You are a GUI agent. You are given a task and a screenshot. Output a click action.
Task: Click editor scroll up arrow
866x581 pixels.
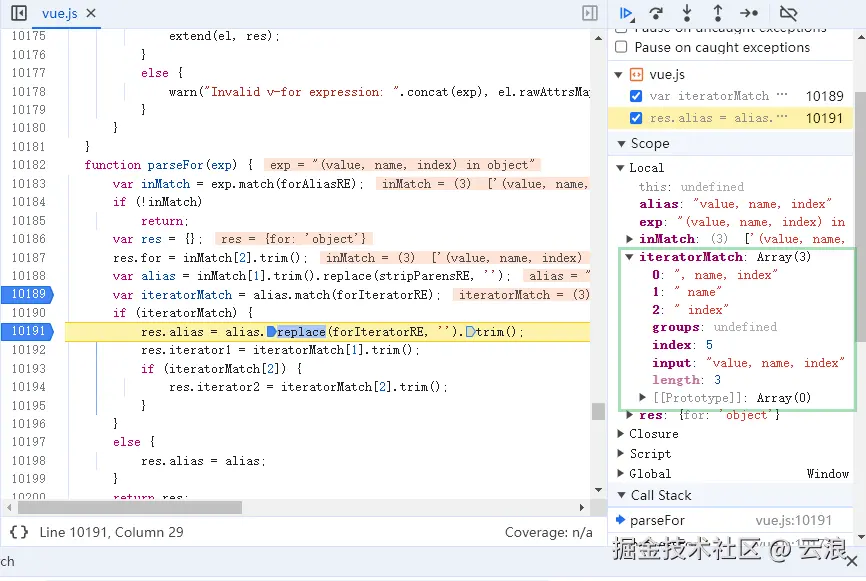click(x=598, y=39)
